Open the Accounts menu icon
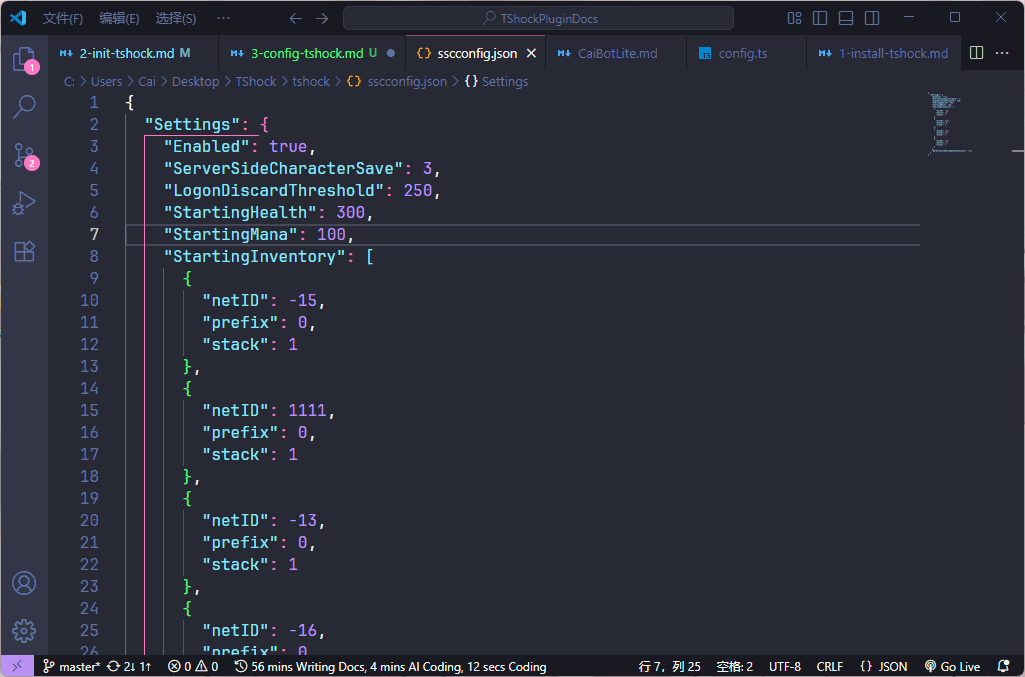The width and height of the screenshot is (1025, 677). 24,583
